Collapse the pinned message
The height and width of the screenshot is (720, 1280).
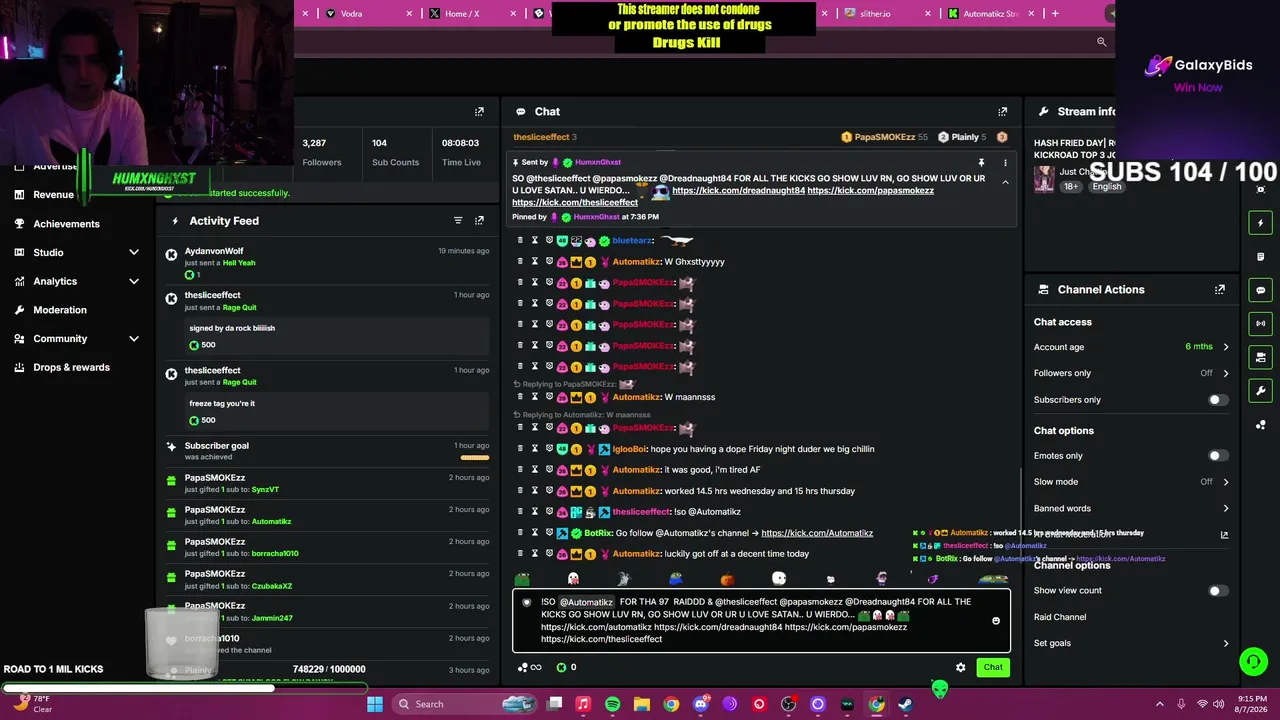pyautogui.click(x=1005, y=182)
